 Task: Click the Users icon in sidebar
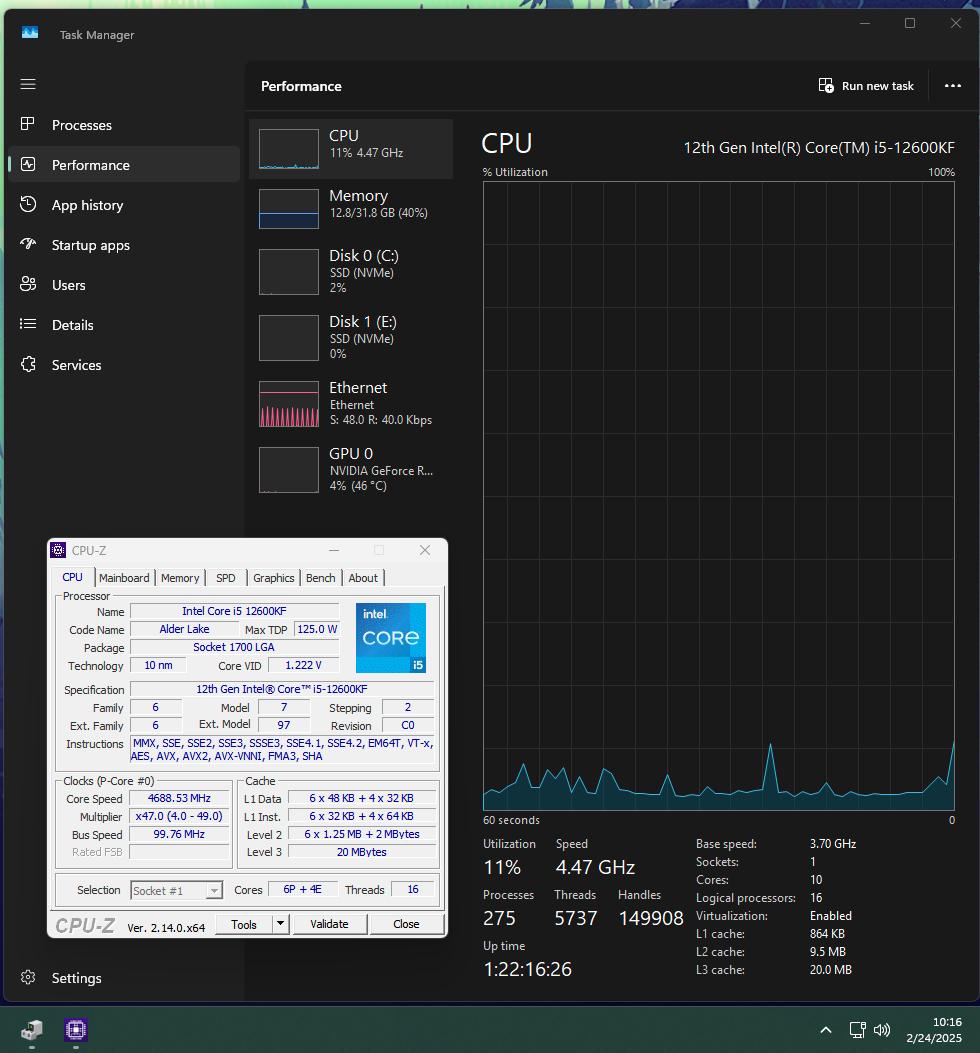pos(28,284)
